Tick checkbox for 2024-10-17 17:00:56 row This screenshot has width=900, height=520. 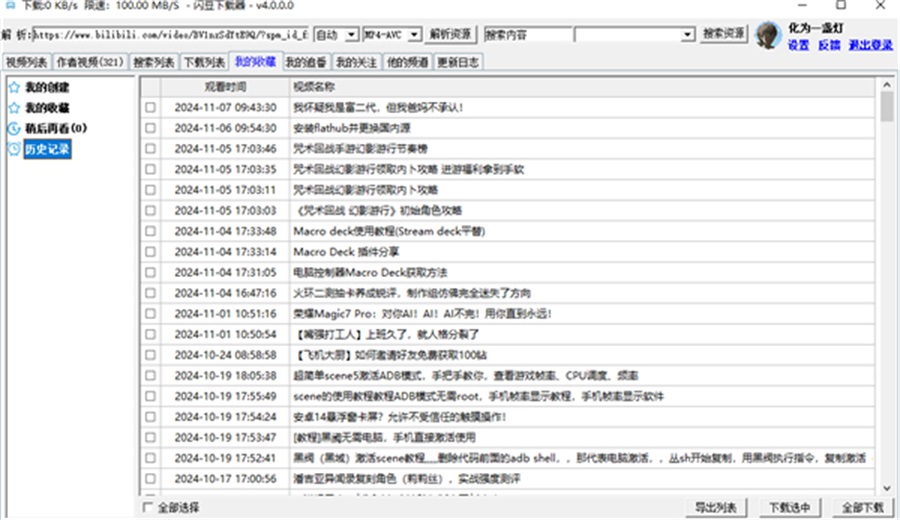(x=150, y=479)
